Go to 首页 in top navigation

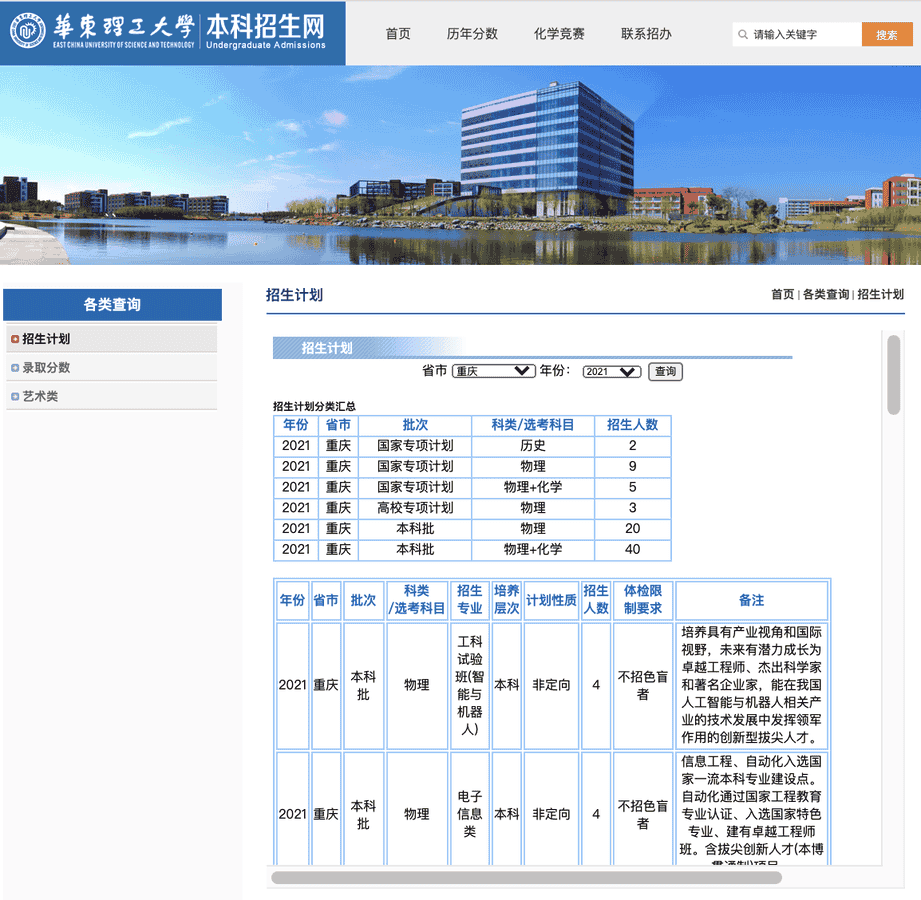[398, 34]
